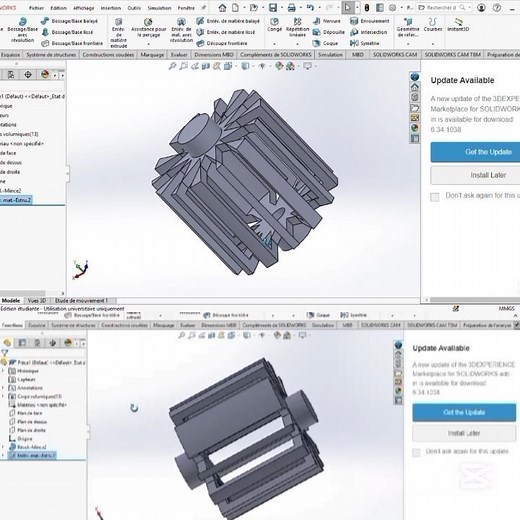Open Edit Appearance color ball, top viewport

279,66
